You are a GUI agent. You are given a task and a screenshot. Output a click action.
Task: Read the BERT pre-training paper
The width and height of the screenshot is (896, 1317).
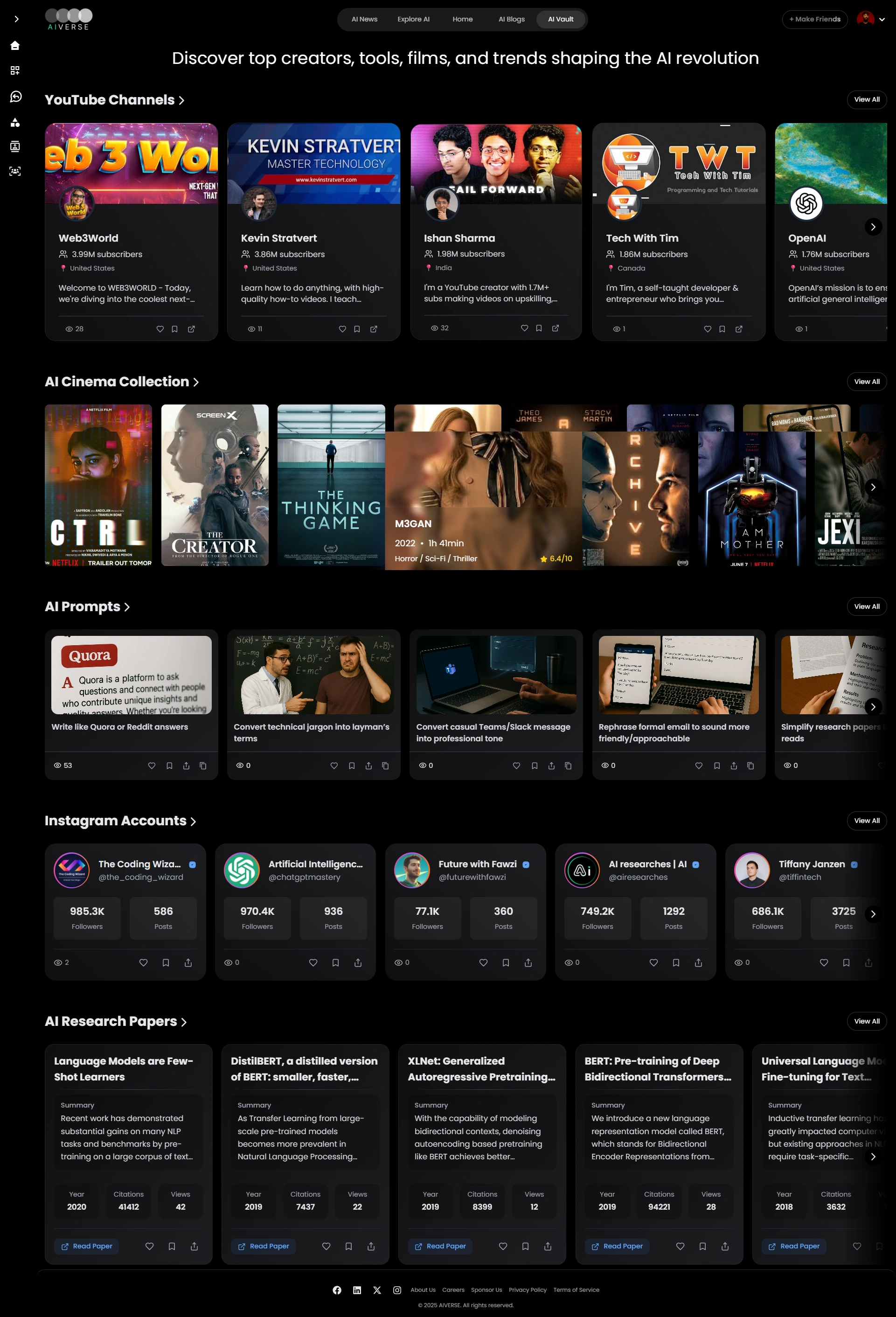coord(617,1246)
